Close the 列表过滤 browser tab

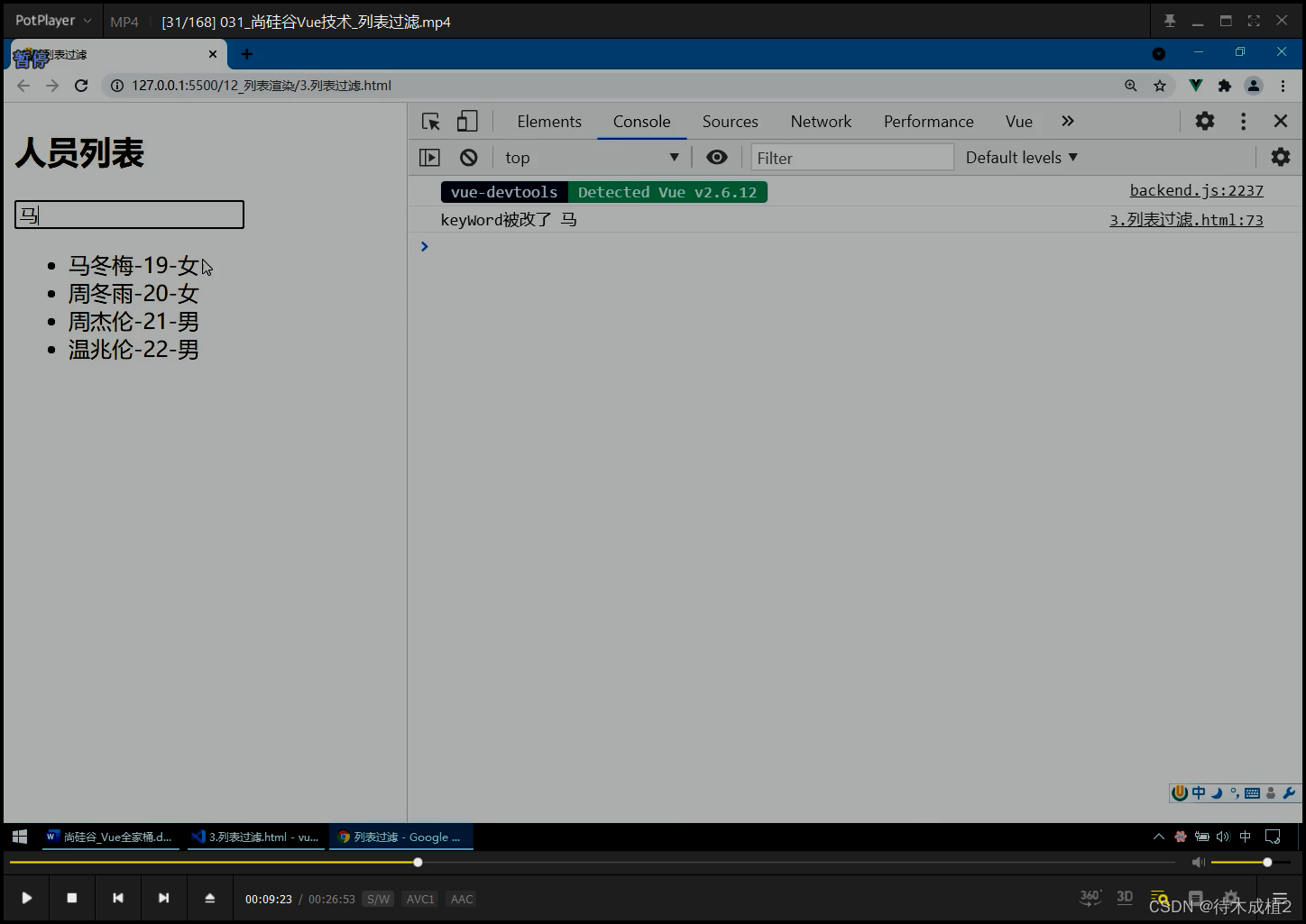pos(213,54)
